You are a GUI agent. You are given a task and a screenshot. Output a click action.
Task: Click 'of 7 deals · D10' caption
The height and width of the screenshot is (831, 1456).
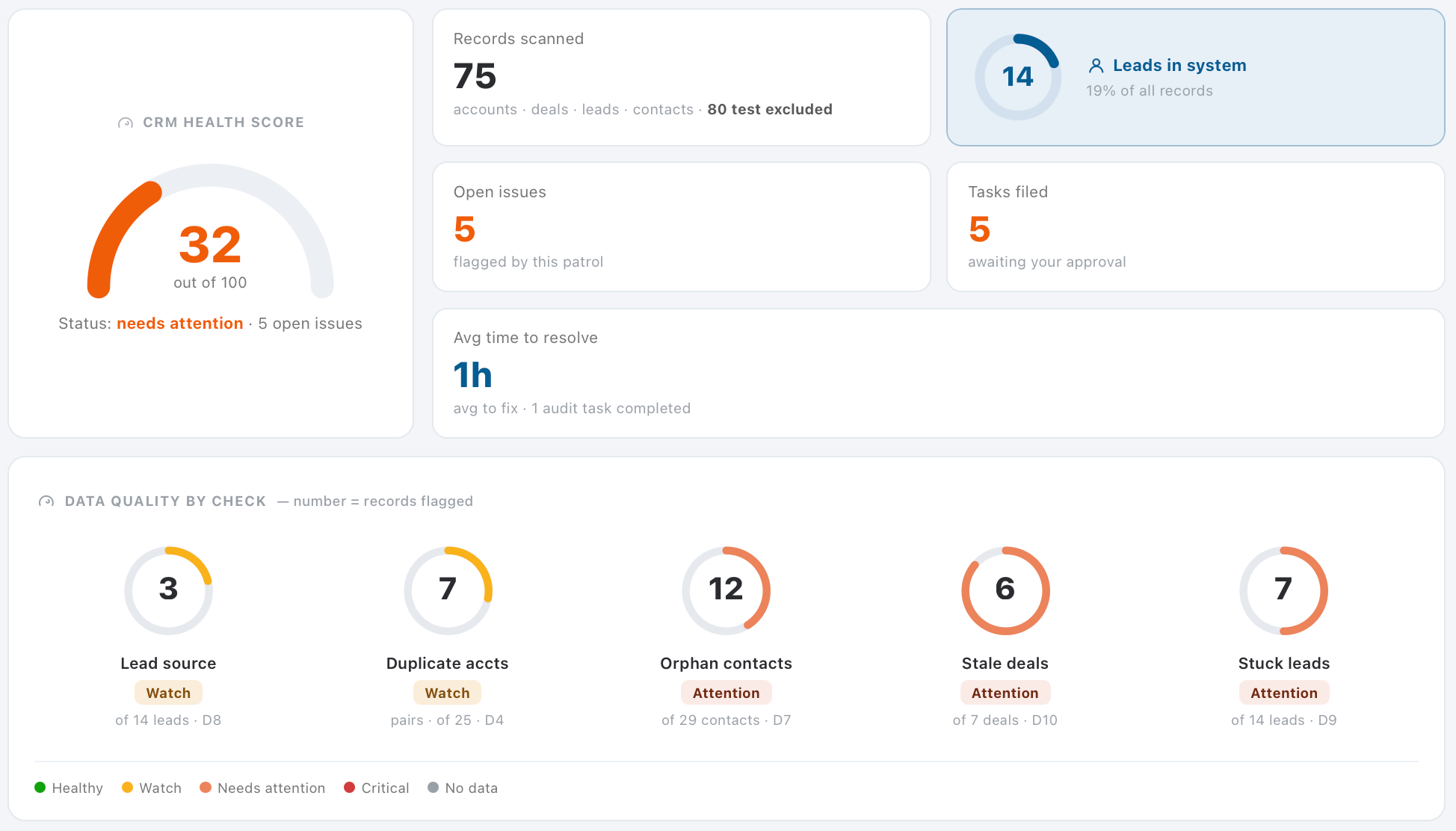tap(1005, 720)
